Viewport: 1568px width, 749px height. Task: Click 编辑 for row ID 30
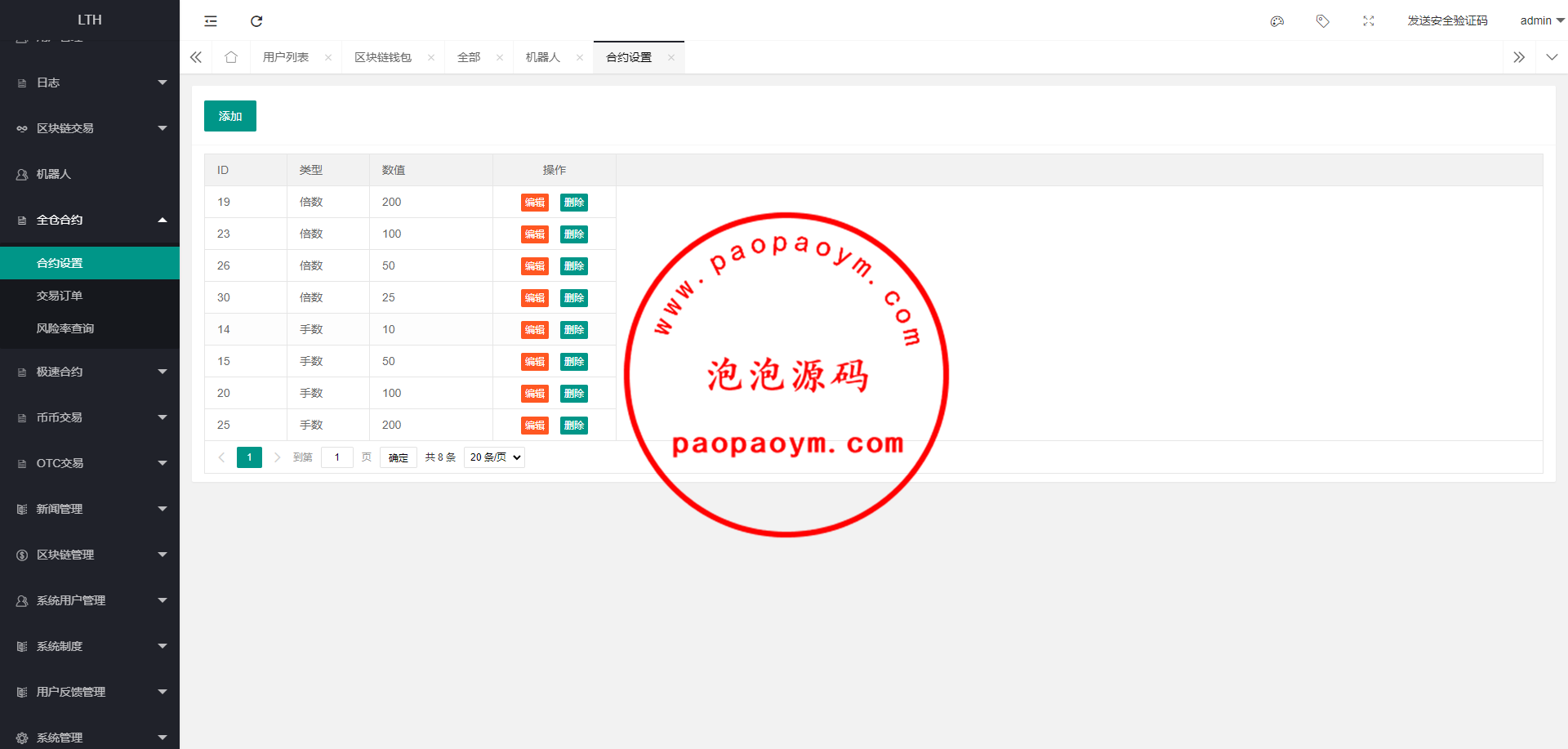(x=535, y=298)
